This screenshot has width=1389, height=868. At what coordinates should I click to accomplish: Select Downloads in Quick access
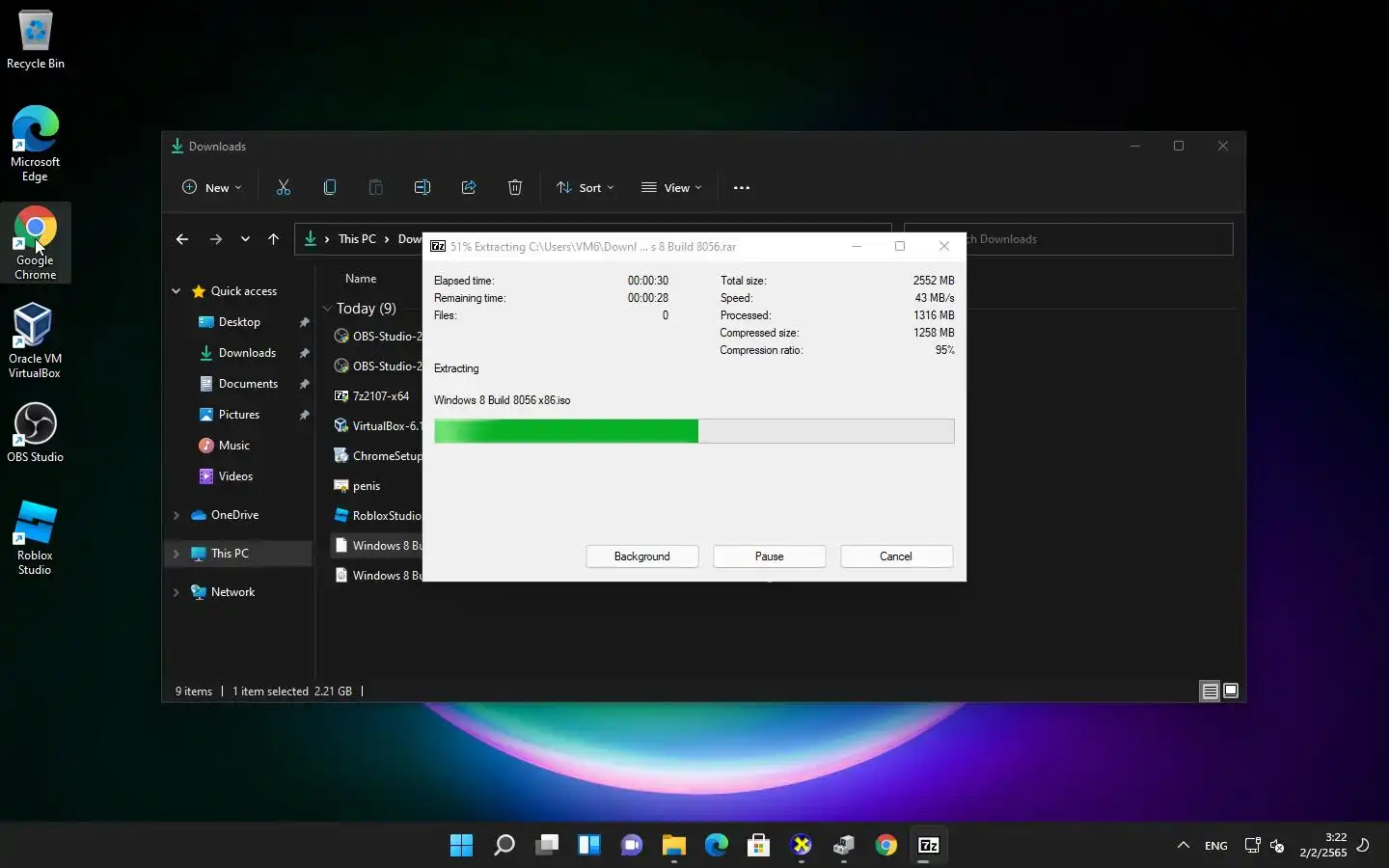(247, 353)
